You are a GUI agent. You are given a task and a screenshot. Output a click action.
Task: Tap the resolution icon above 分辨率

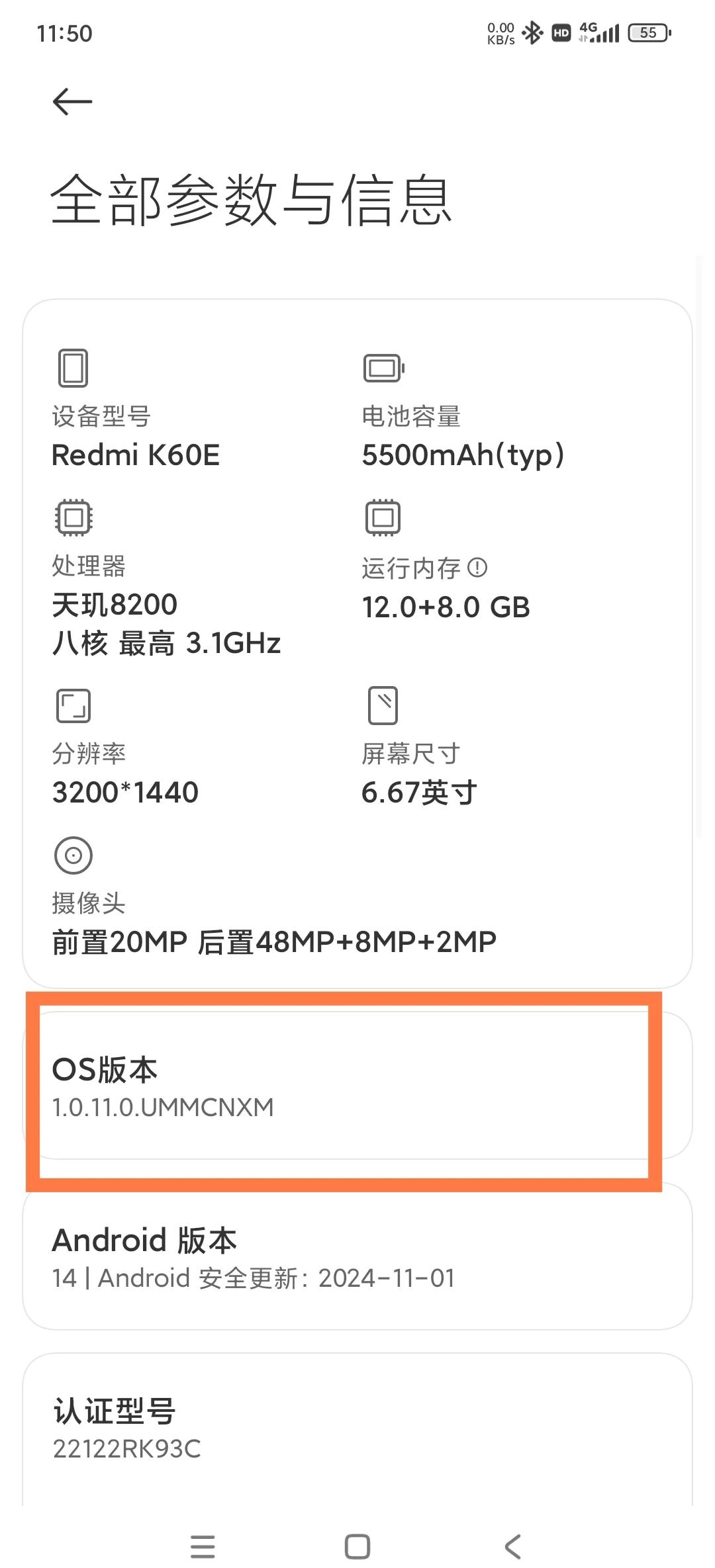73,707
